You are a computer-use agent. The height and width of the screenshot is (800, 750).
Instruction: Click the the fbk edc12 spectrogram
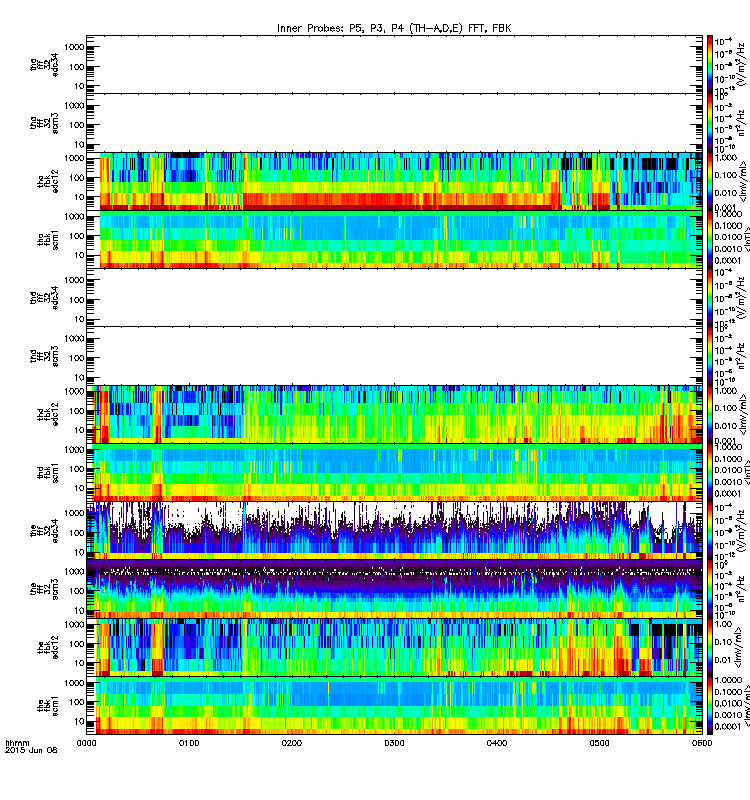[x=394, y=647]
